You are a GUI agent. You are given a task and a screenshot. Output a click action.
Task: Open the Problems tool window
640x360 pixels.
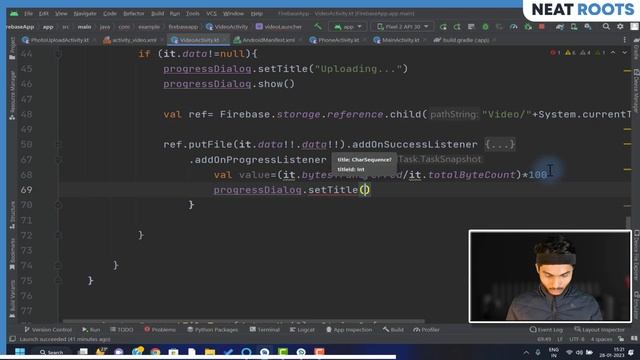(x=160, y=329)
